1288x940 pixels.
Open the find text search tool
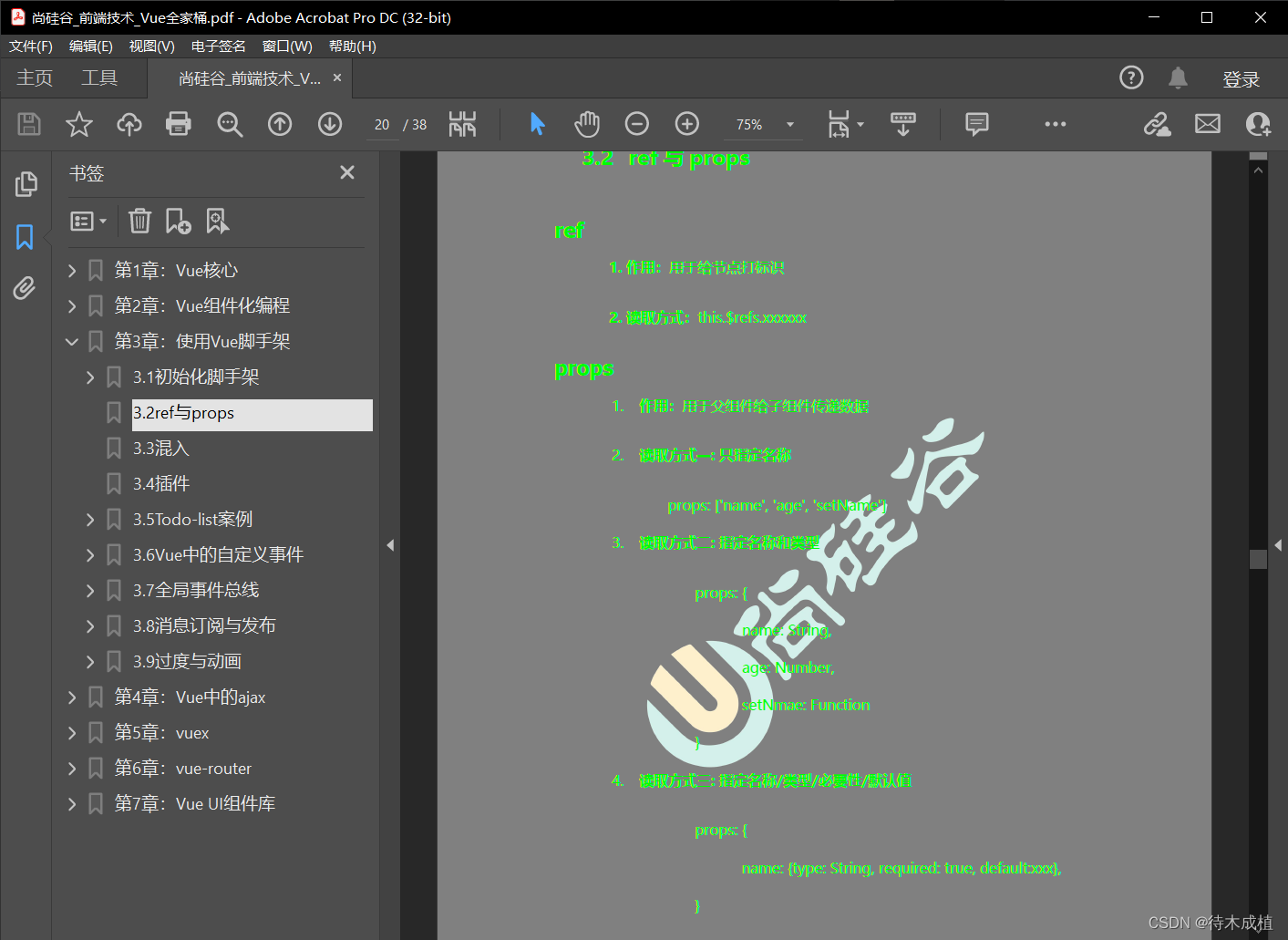coord(230,124)
